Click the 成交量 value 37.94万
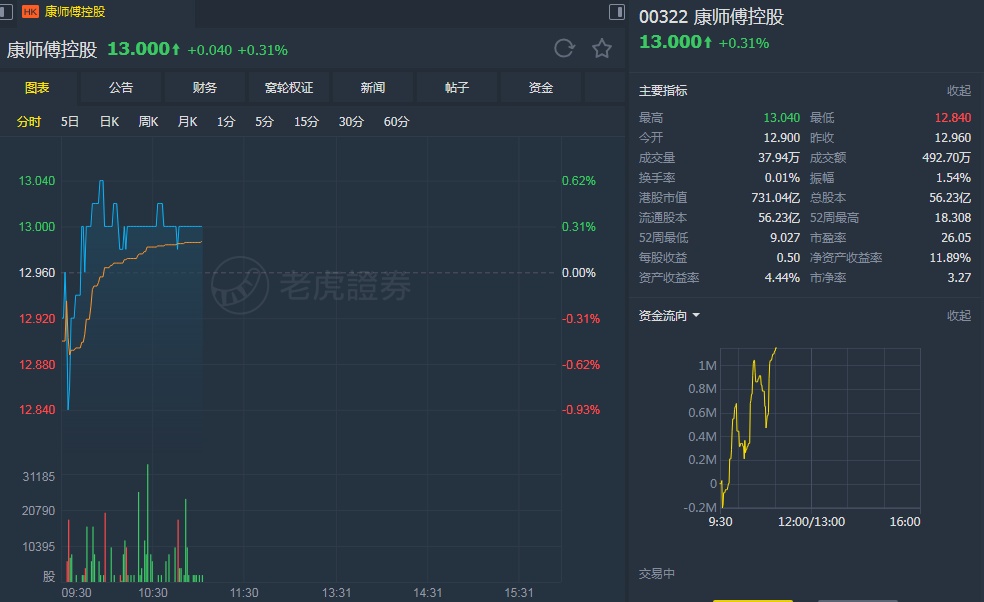 click(778, 158)
